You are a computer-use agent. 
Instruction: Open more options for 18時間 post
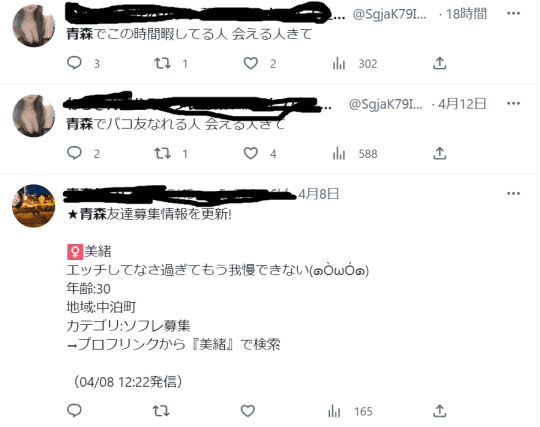click(x=513, y=13)
